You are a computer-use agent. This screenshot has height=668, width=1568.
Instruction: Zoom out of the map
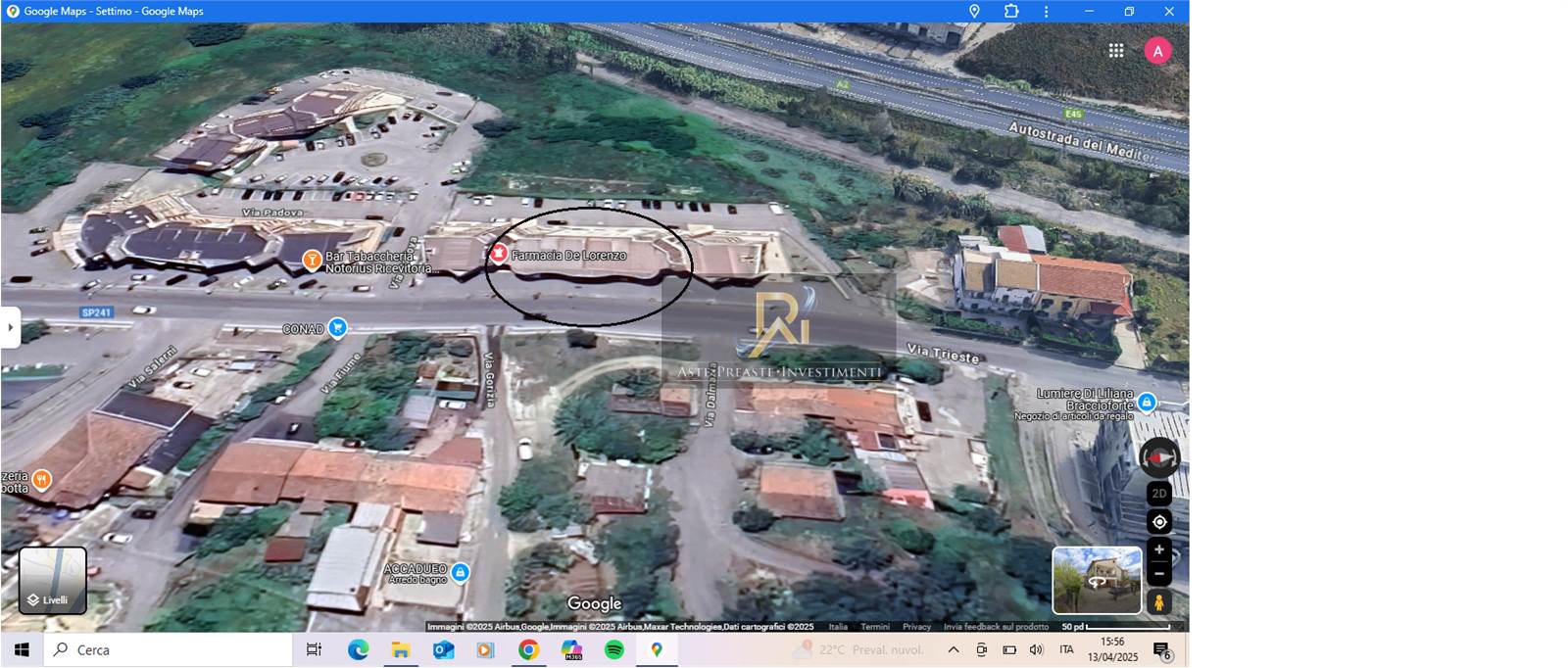pos(1159,573)
